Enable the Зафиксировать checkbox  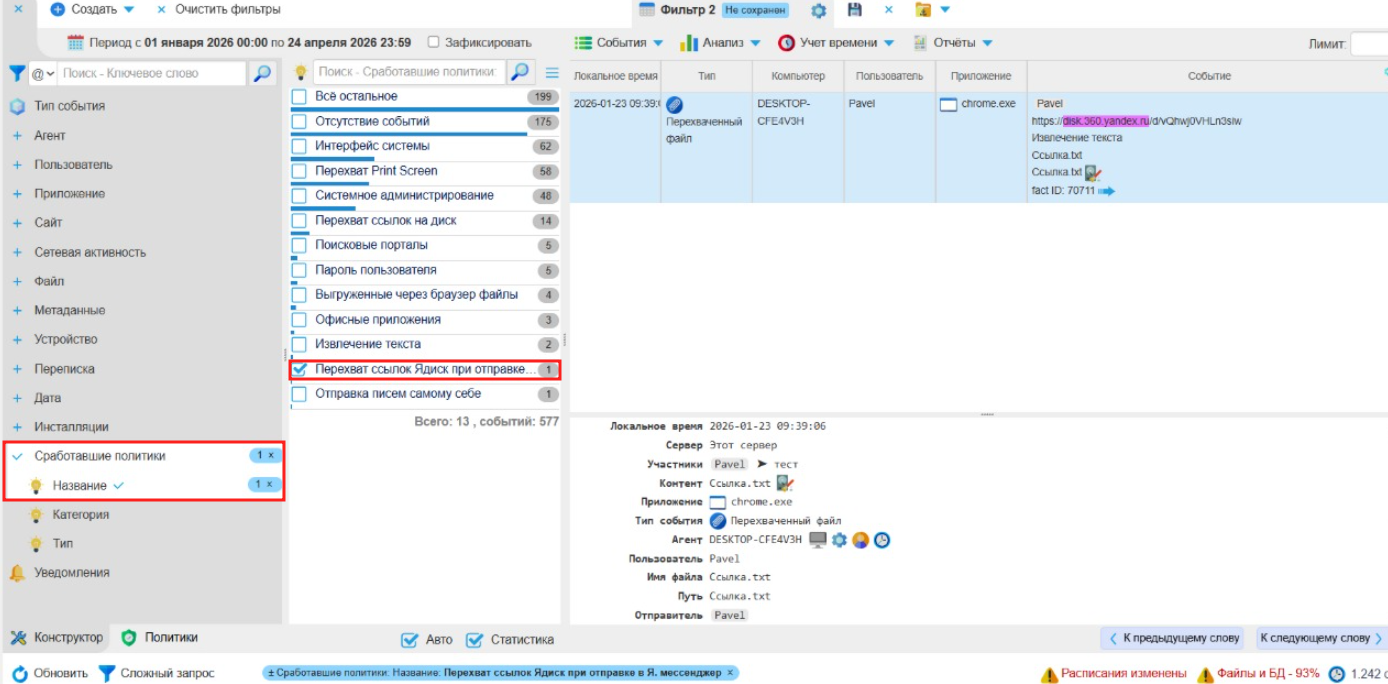click(x=434, y=43)
